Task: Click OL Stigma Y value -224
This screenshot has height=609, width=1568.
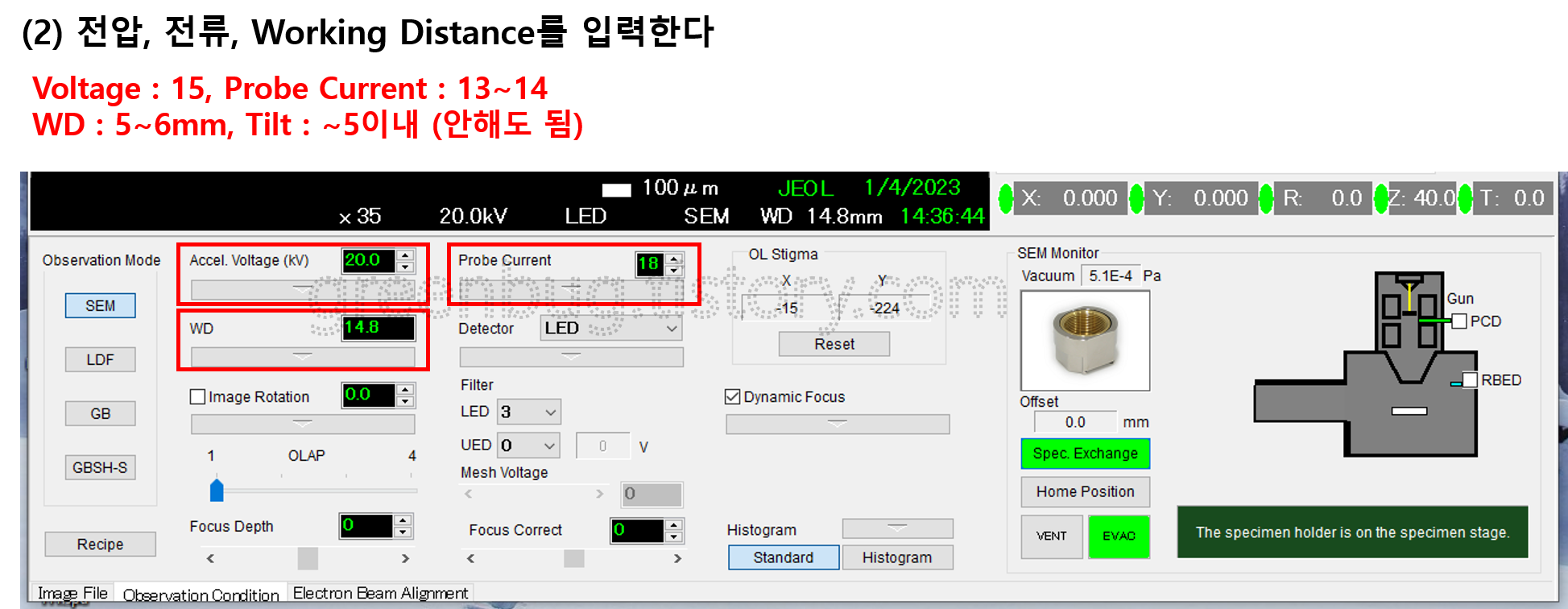Action: coord(884,308)
